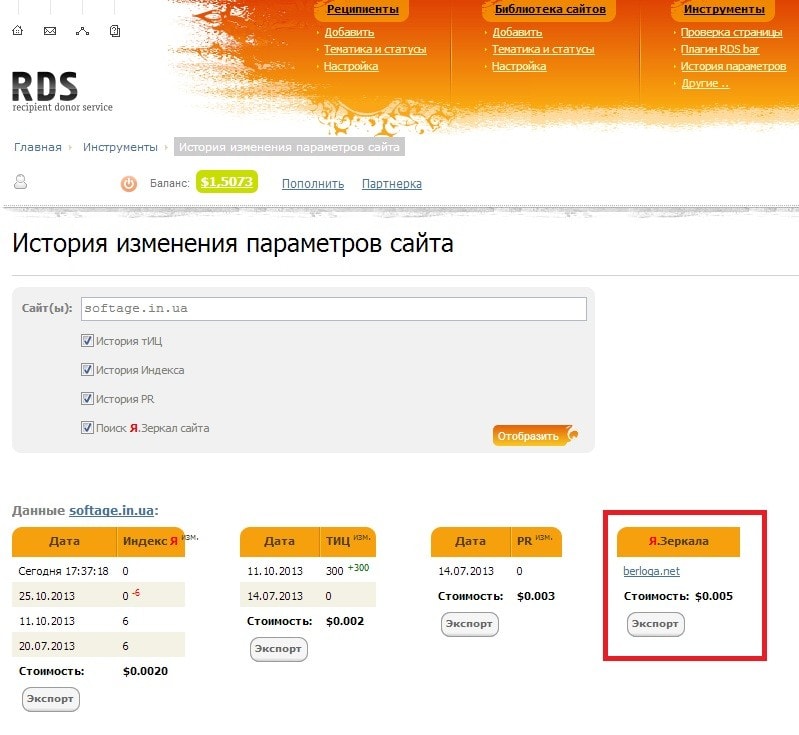Click the $1,5073 balance badge
Screen dimensions: 799x735
click(x=227, y=182)
